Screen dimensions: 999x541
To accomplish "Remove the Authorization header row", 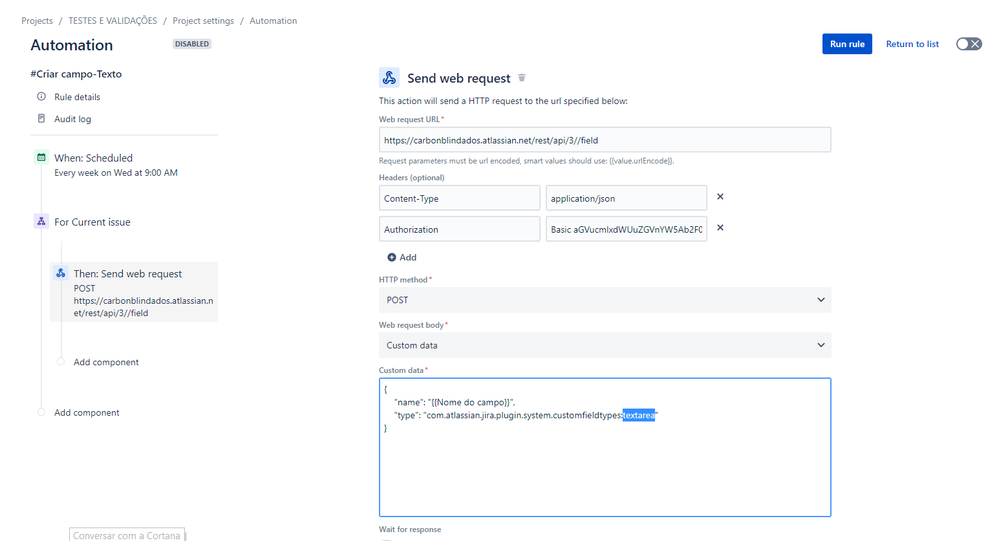I will tap(720, 227).
